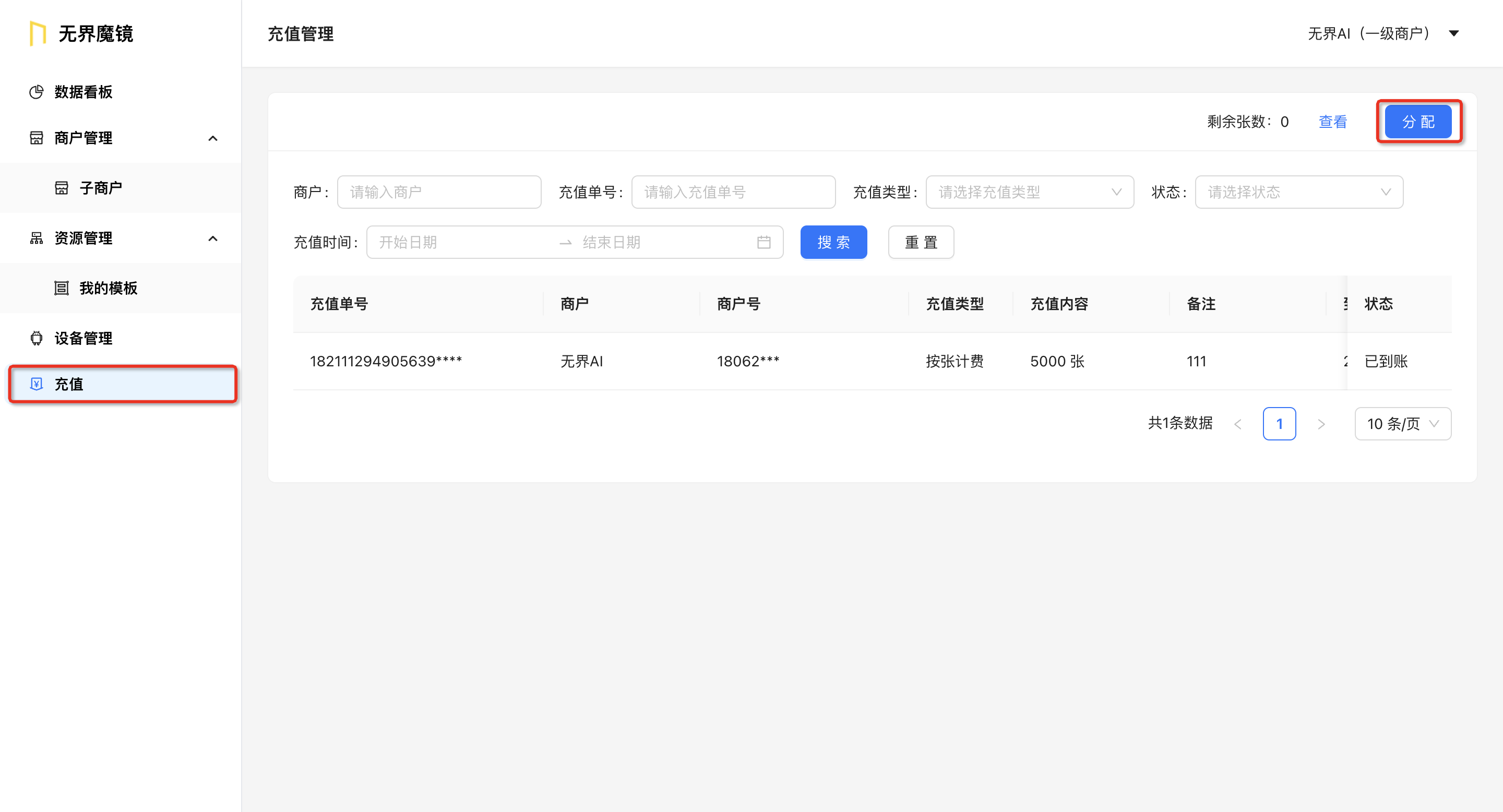The height and width of the screenshot is (812, 1503).
Task: Click the 查看 link
Action: click(x=1333, y=122)
